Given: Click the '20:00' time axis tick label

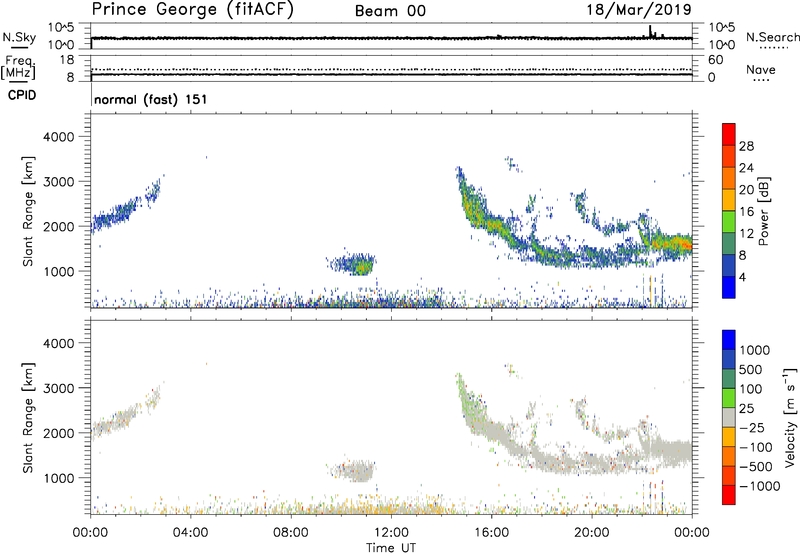Looking at the screenshot, I should [591, 533].
